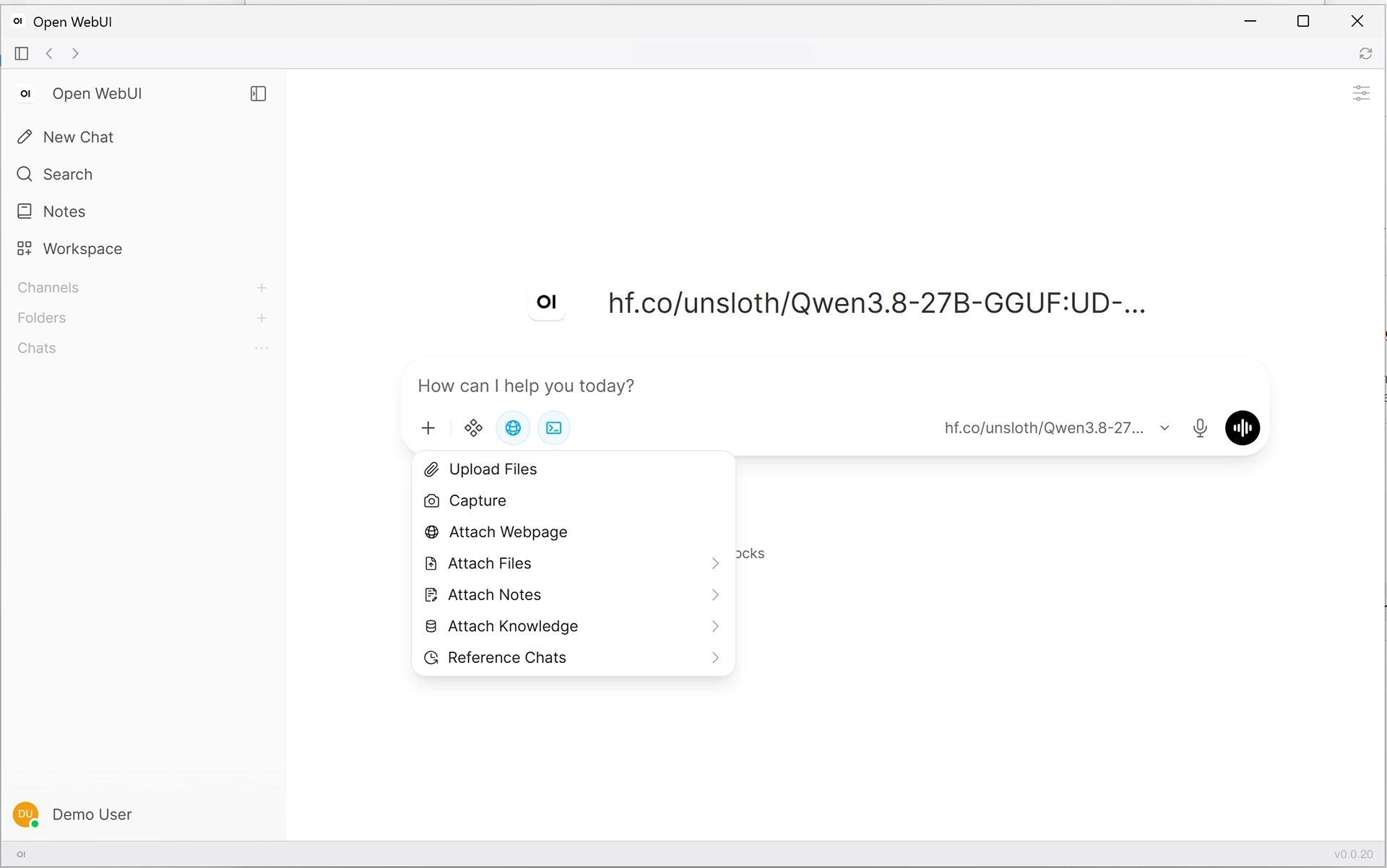Screen dimensions: 1387x868
Task: Add a new channel with plus icon
Action: [262, 288]
